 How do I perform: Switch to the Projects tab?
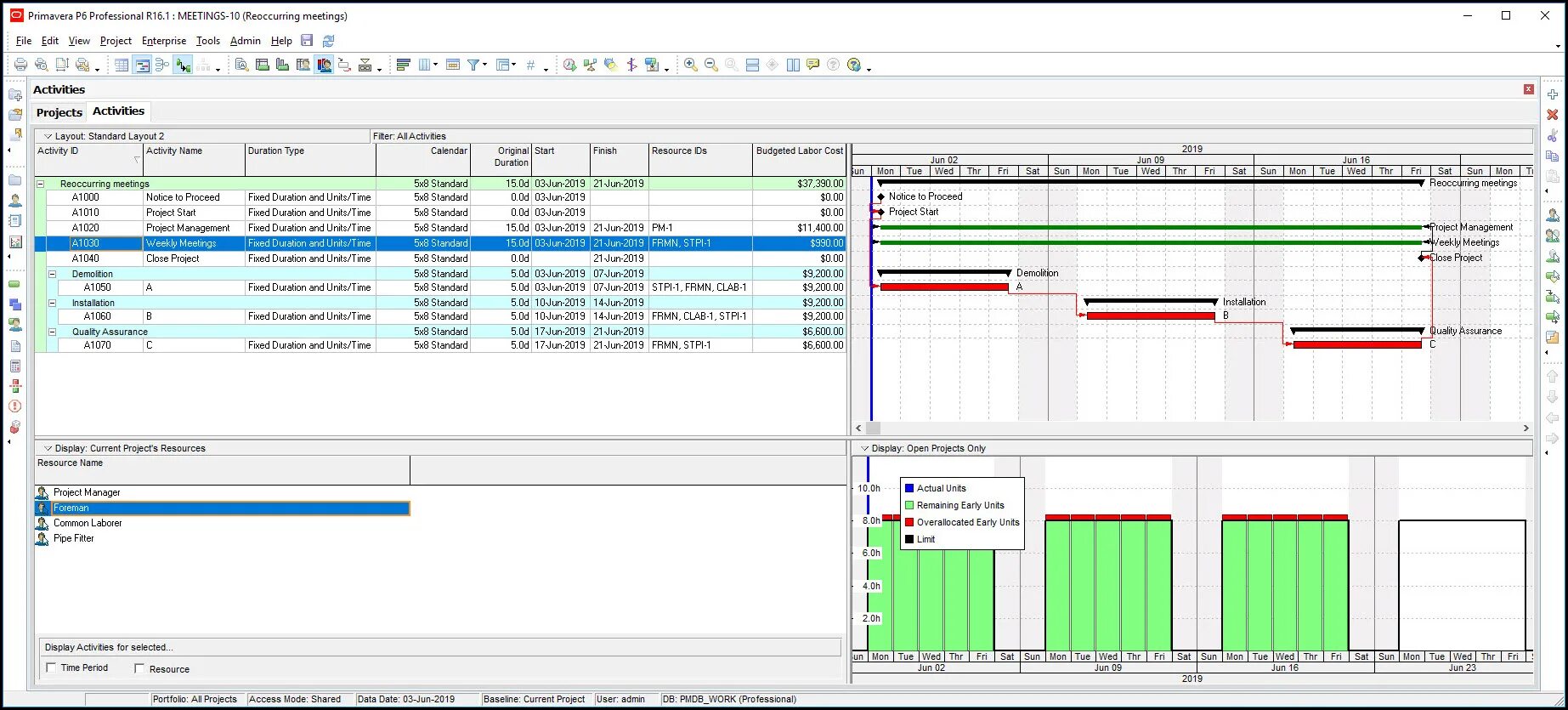point(59,112)
